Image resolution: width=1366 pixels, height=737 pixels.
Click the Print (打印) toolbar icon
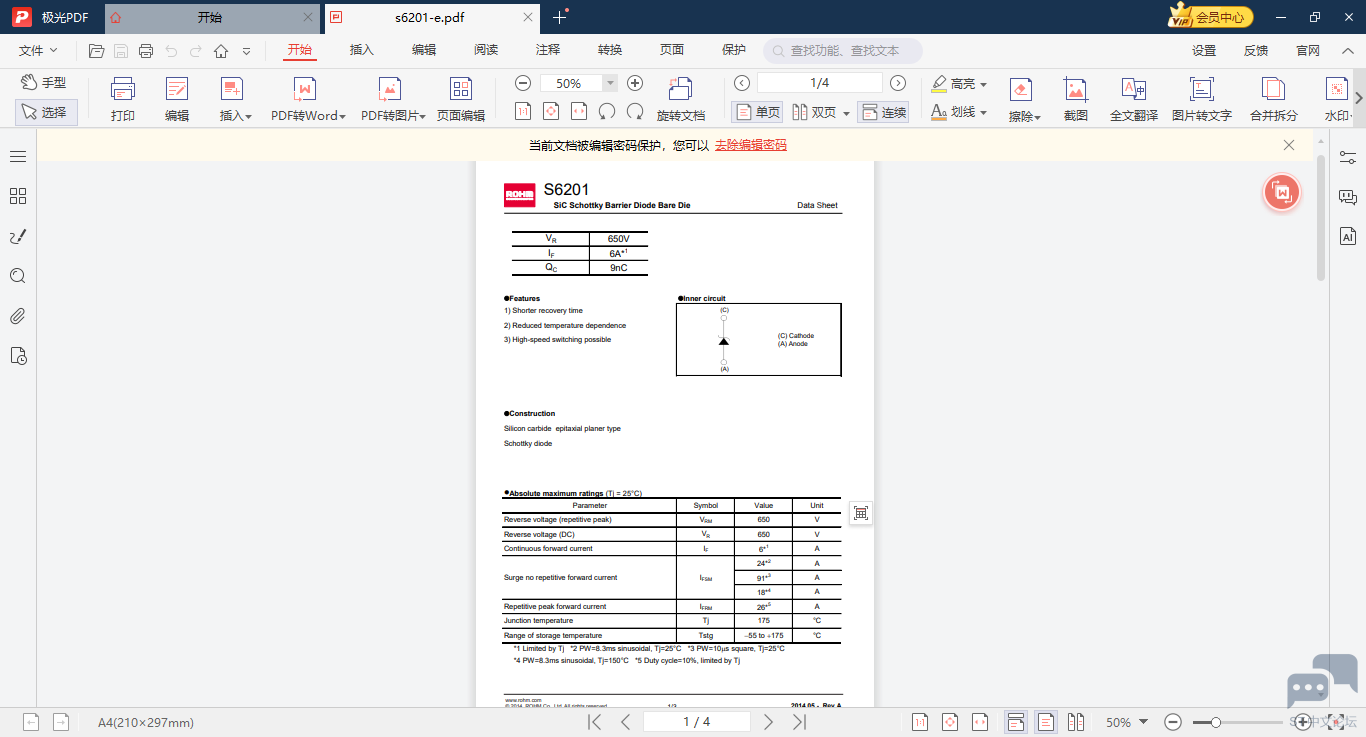pyautogui.click(x=123, y=100)
